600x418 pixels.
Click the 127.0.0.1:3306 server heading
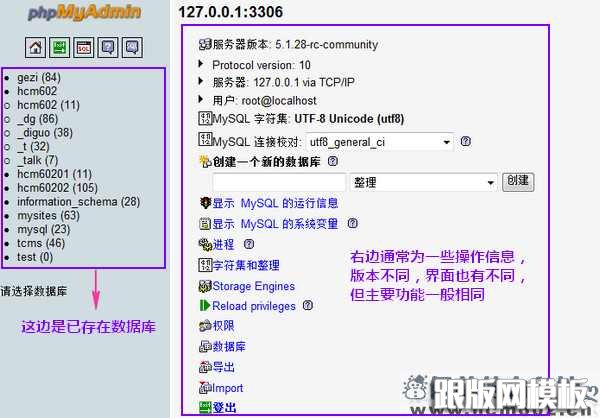[x=231, y=12]
